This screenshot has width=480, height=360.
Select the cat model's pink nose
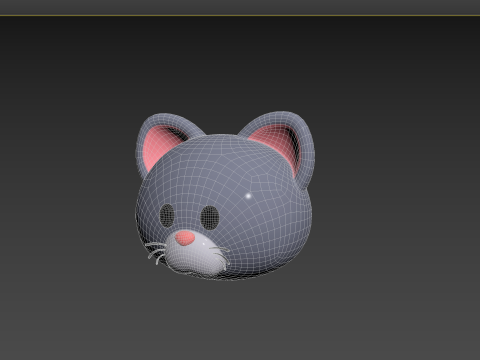point(185,238)
